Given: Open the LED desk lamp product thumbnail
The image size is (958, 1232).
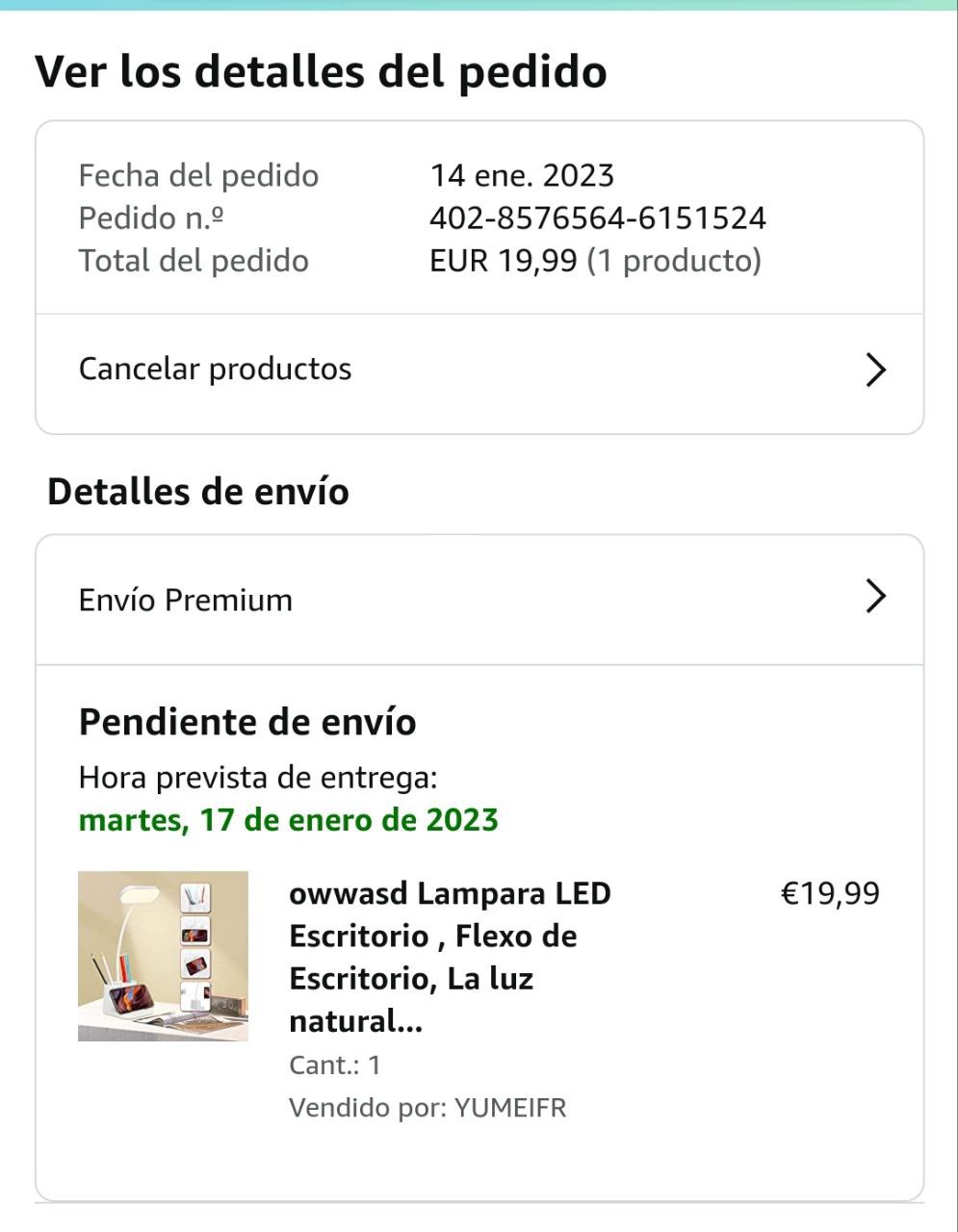Looking at the screenshot, I should (x=163, y=956).
